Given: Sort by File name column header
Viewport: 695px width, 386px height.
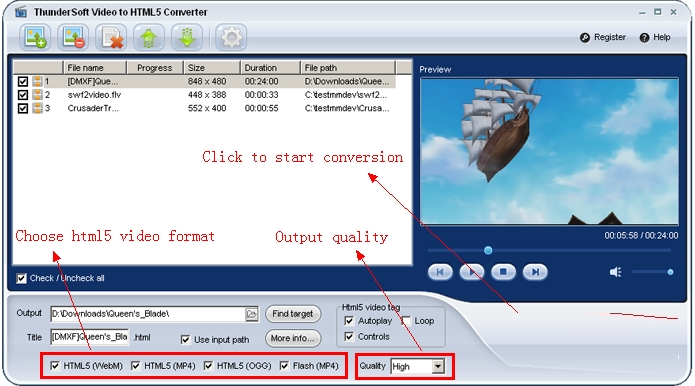Looking at the screenshot, I should point(95,68).
